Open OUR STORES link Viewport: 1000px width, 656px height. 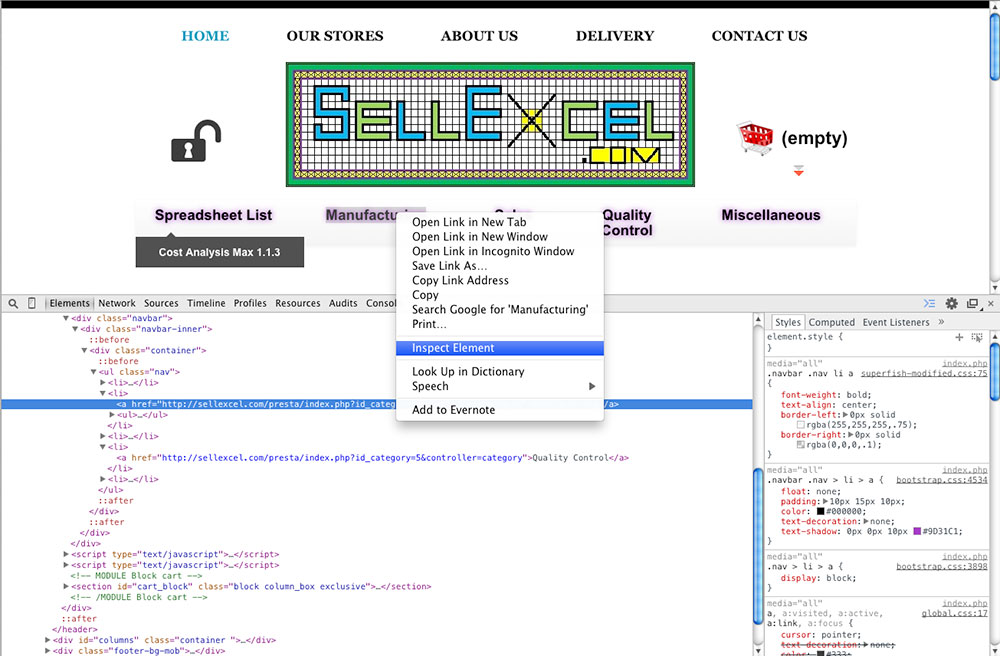pos(335,36)
